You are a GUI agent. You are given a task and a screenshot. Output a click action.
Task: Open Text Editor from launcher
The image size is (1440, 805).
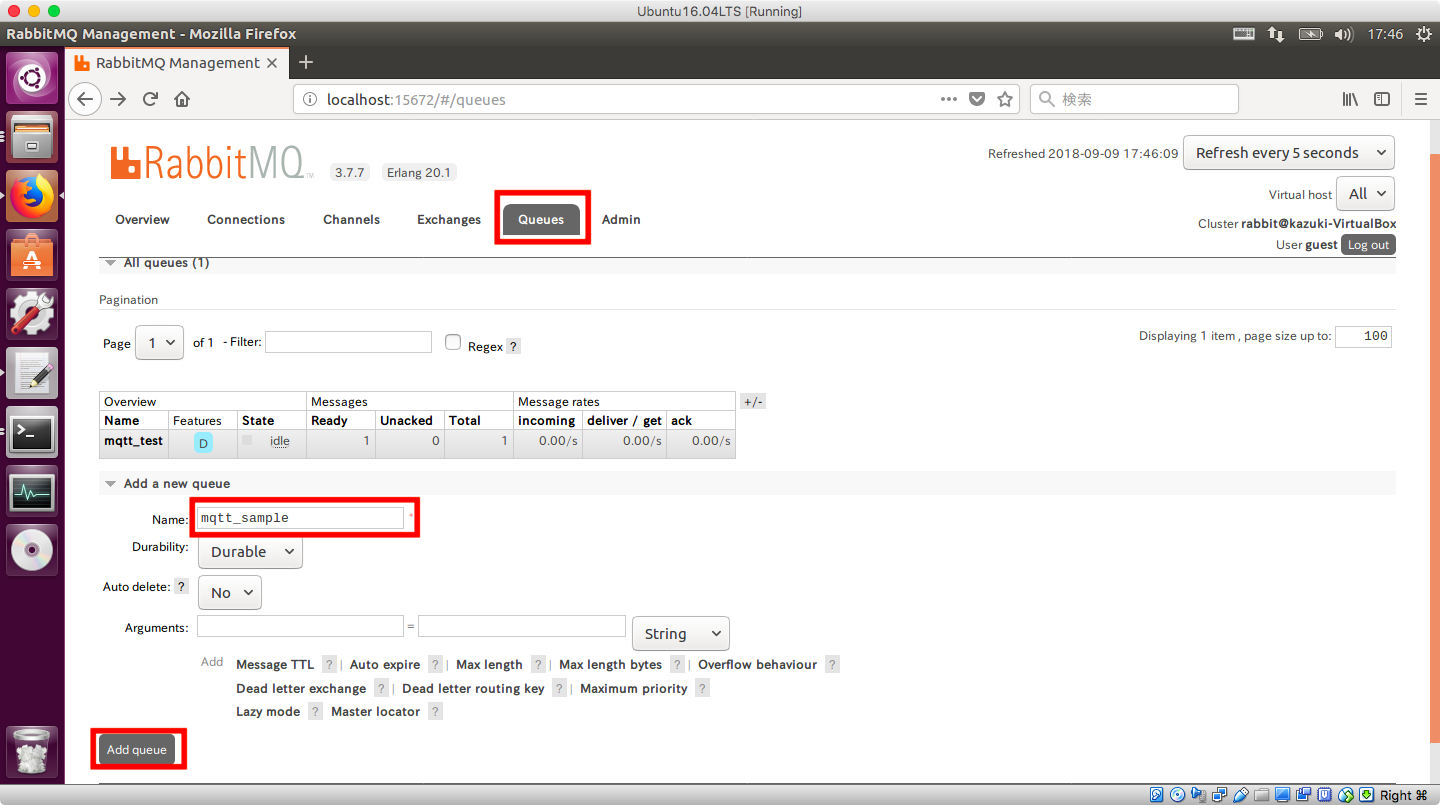(x=32, y=373)
